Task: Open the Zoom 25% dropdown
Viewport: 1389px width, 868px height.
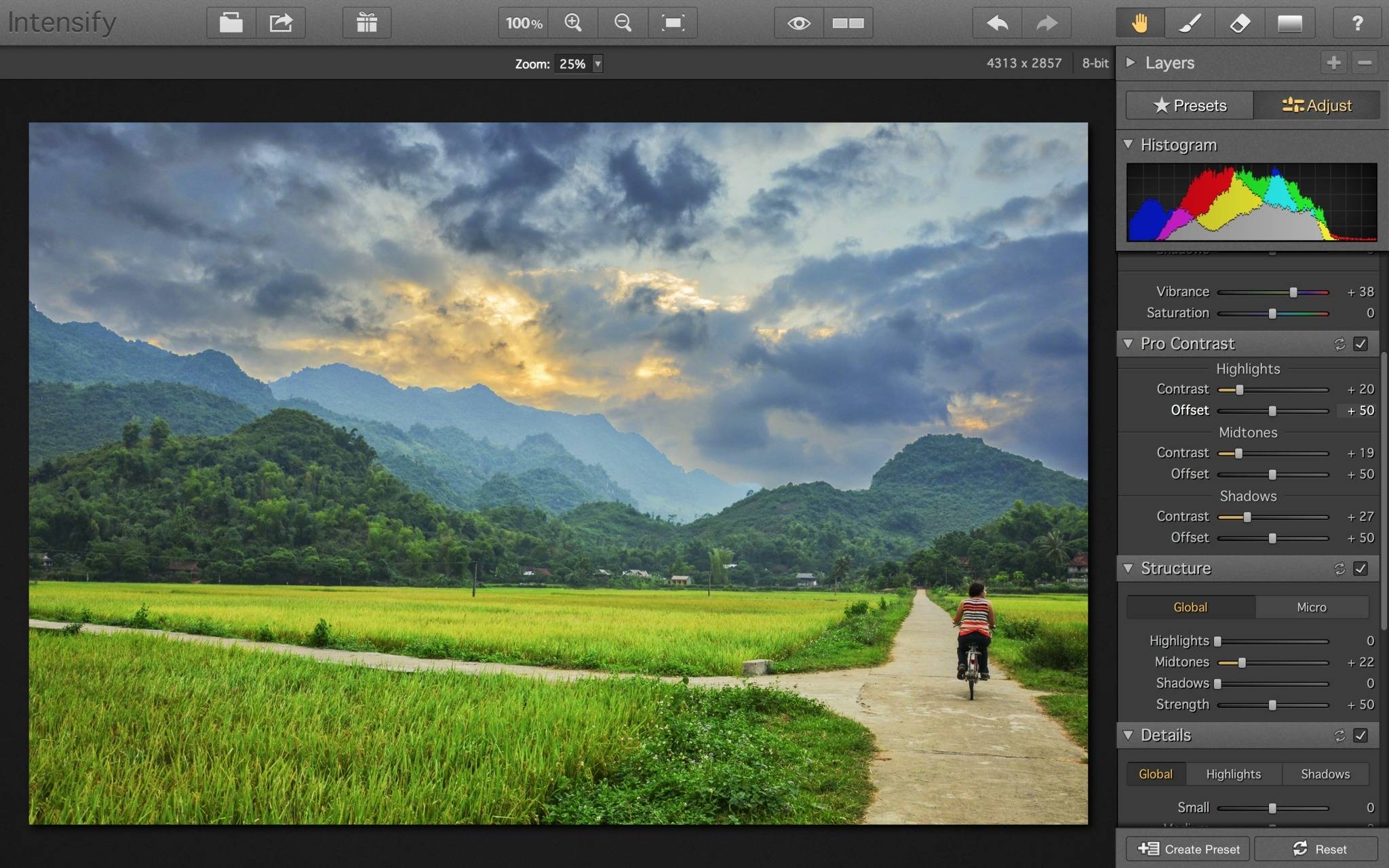Action: click(x=579, y=64)
